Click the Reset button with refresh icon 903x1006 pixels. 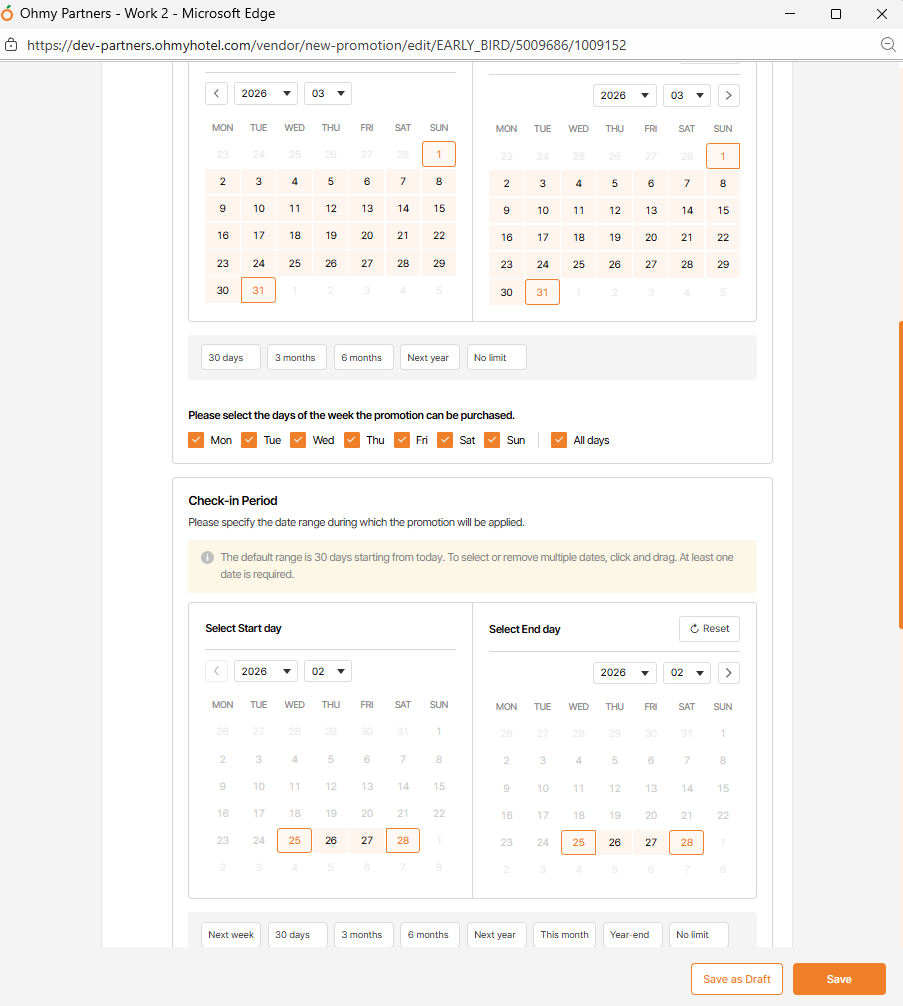(x=709, y=629)
